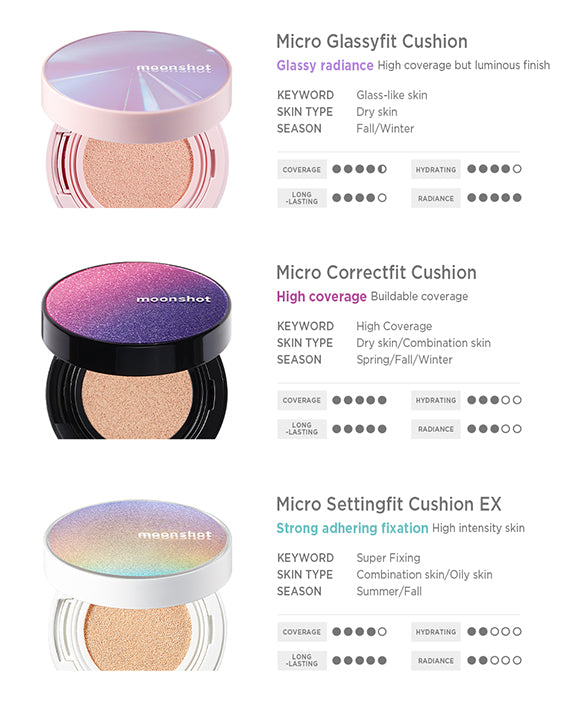
Task: Click Glassyfit HYDRATING label badge
Action: [x=435, y=169]
